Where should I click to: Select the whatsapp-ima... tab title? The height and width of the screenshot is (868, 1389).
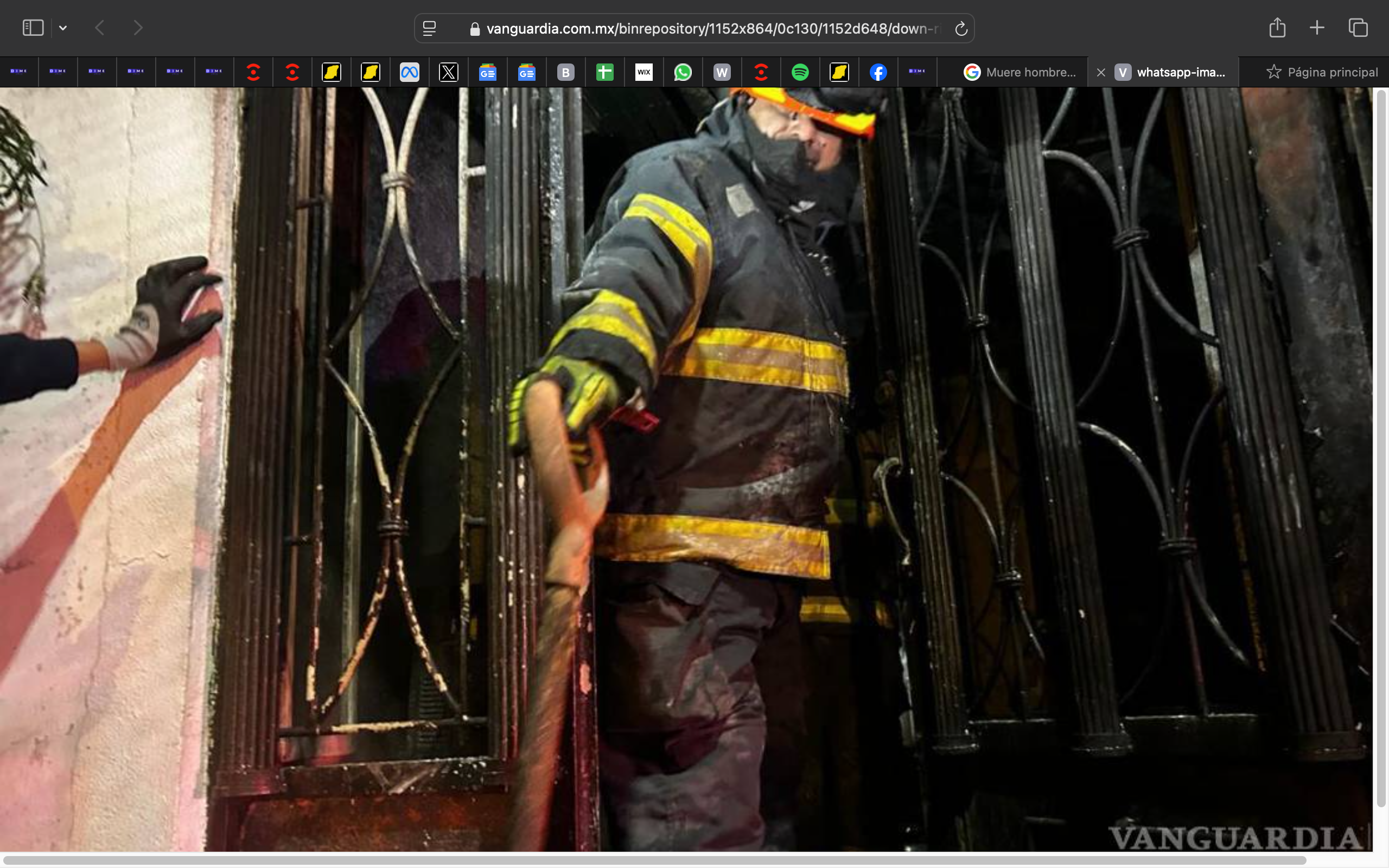[x=1181, y=72]
